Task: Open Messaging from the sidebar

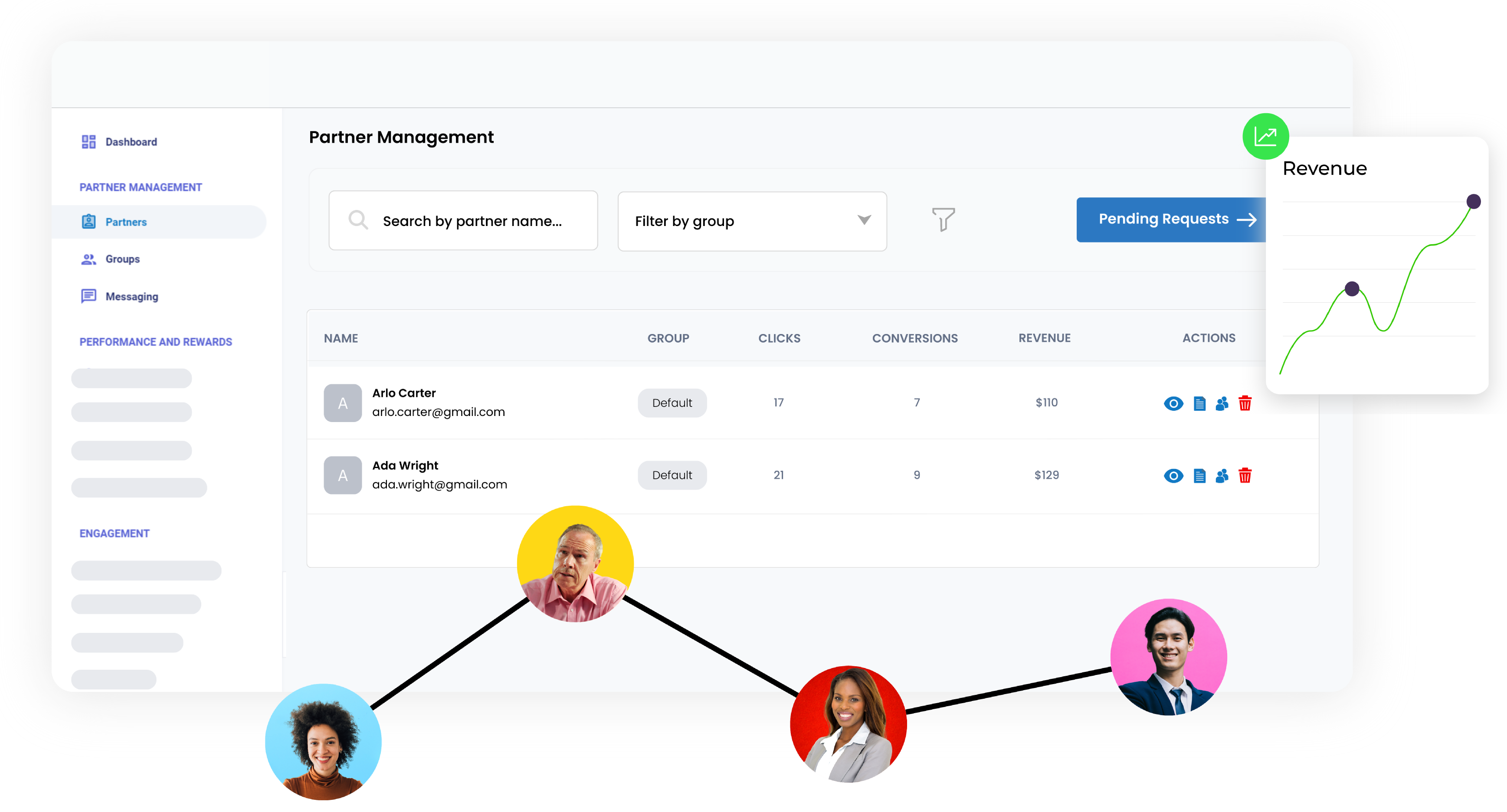Action: (x=131, y=297)
